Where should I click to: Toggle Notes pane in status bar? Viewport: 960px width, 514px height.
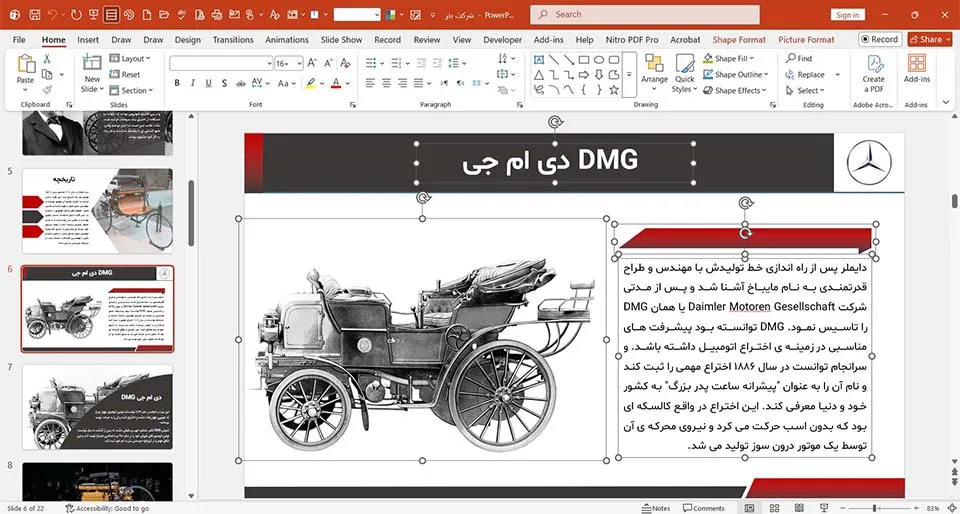tap(656, 508)
